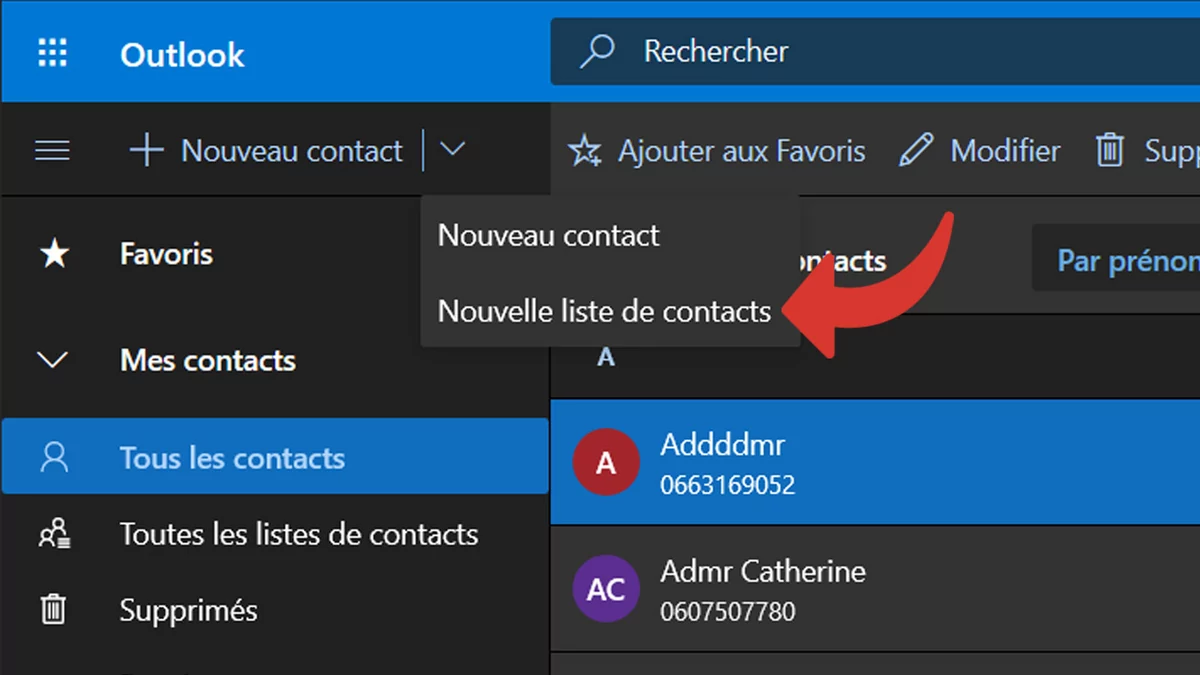The height and width of the screenshot is (675, 1200).
Task: Toggle the hamburger navigation menu
Action: click(x=52, y=151)
